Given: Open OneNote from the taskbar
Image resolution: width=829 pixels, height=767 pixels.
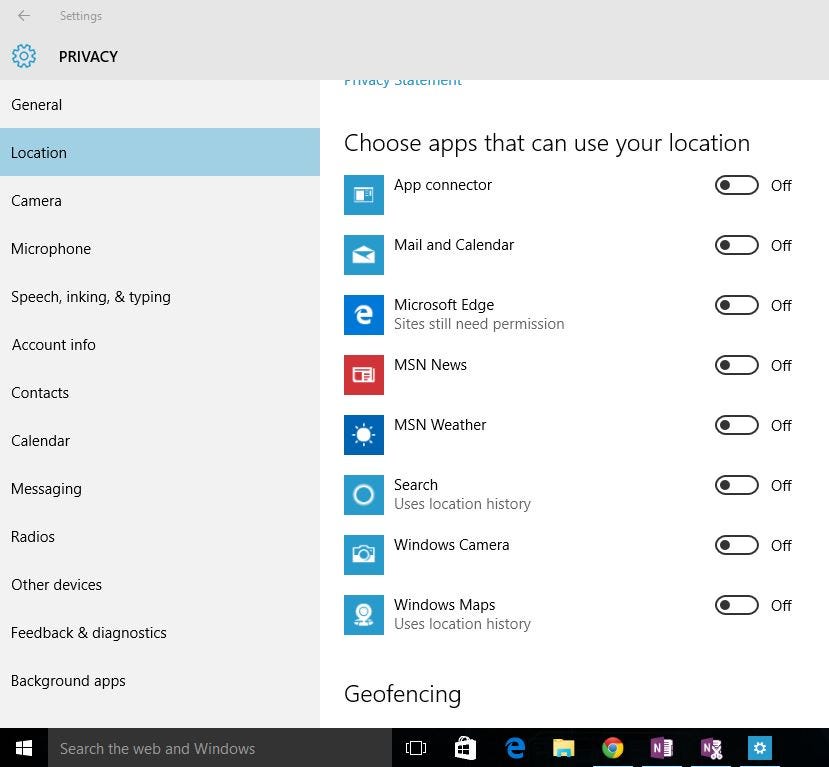Looking at the screenshot, I should (661, 748).
